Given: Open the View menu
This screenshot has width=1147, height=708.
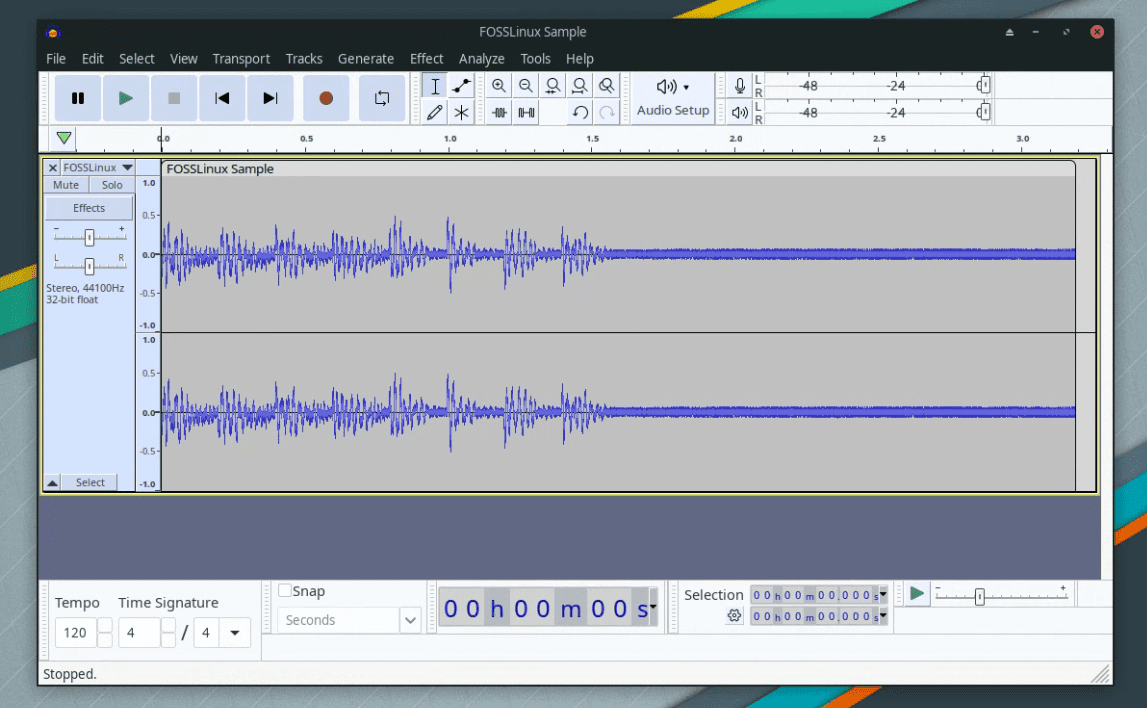Looking at the screenshot, I should click(x=184, y=59).
